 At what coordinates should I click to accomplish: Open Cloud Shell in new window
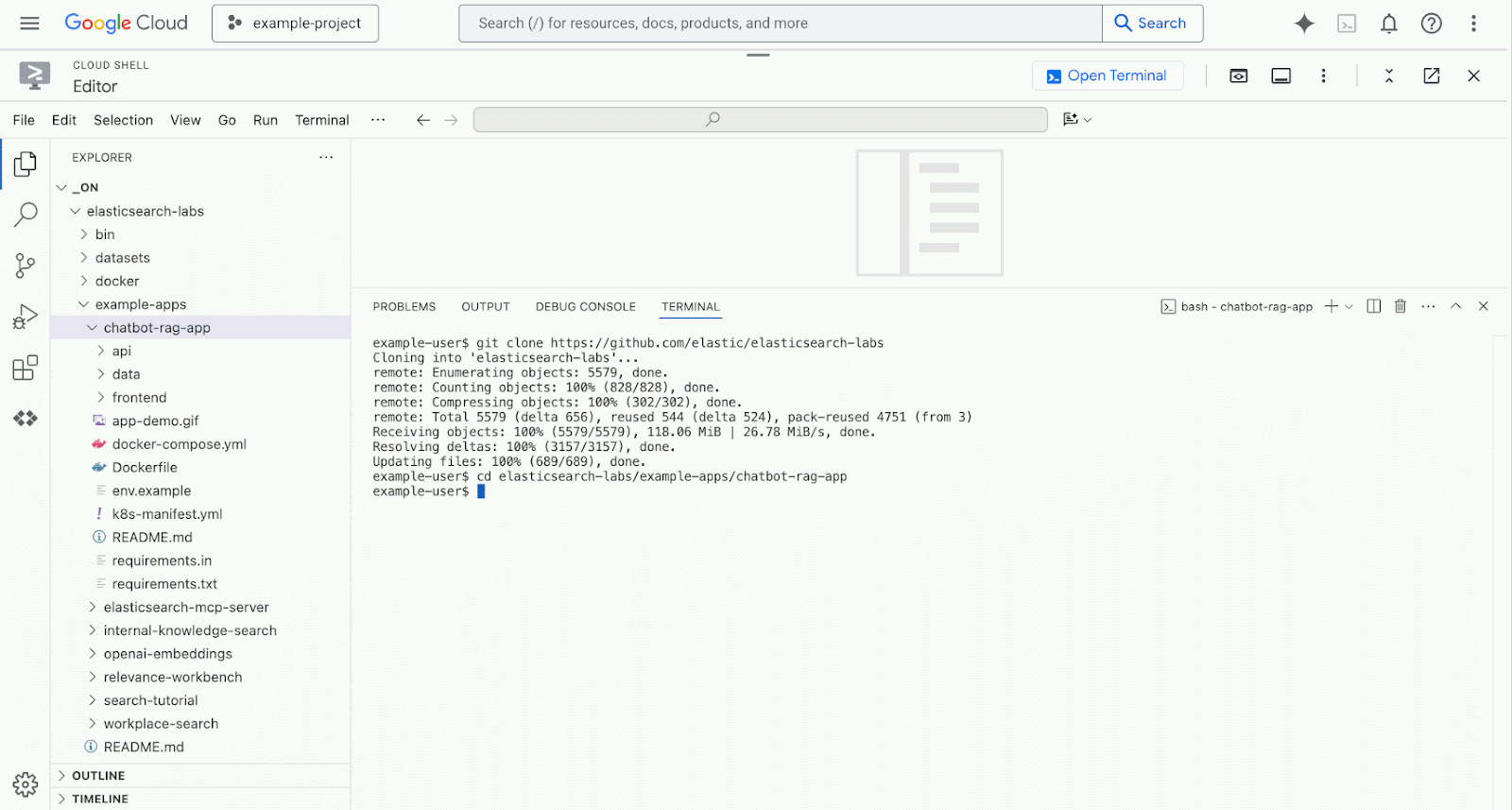(x=1432, y=76)
